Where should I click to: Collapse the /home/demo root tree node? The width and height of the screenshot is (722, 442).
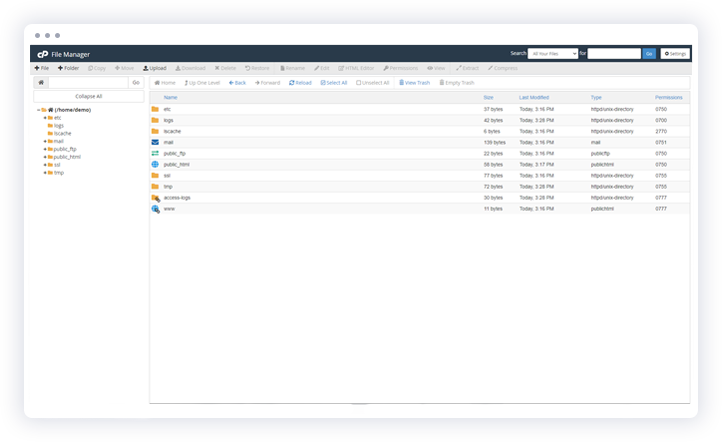tap(38, 109)
